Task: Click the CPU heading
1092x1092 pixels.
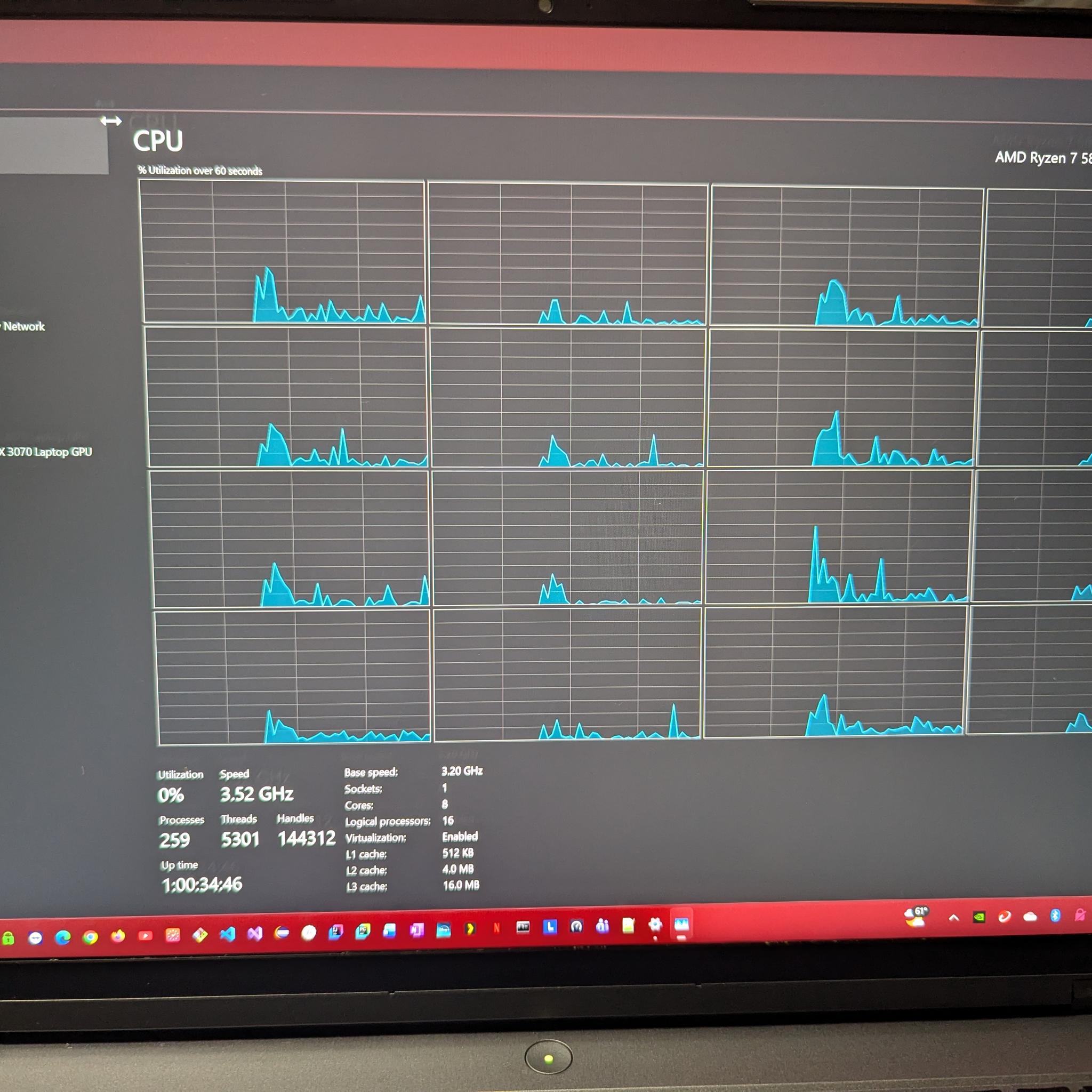Action: [x=158, y=141]
